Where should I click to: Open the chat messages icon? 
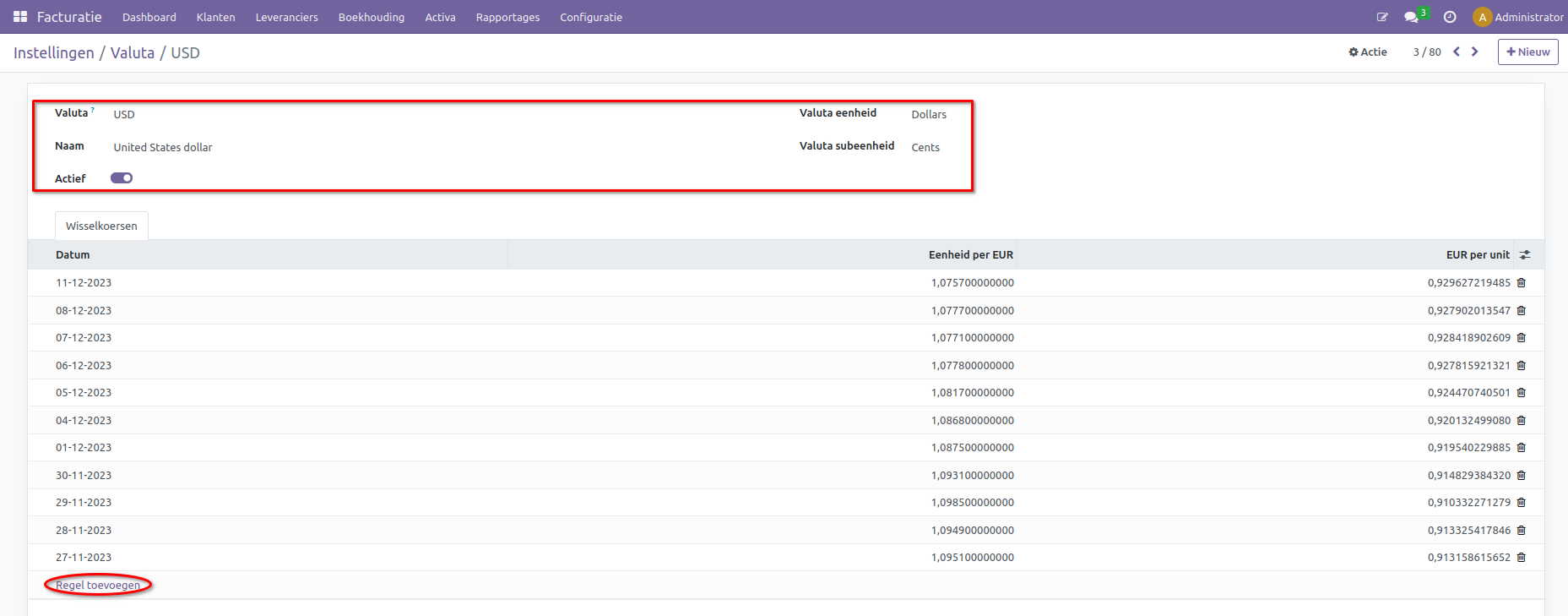coord(1411,17)
